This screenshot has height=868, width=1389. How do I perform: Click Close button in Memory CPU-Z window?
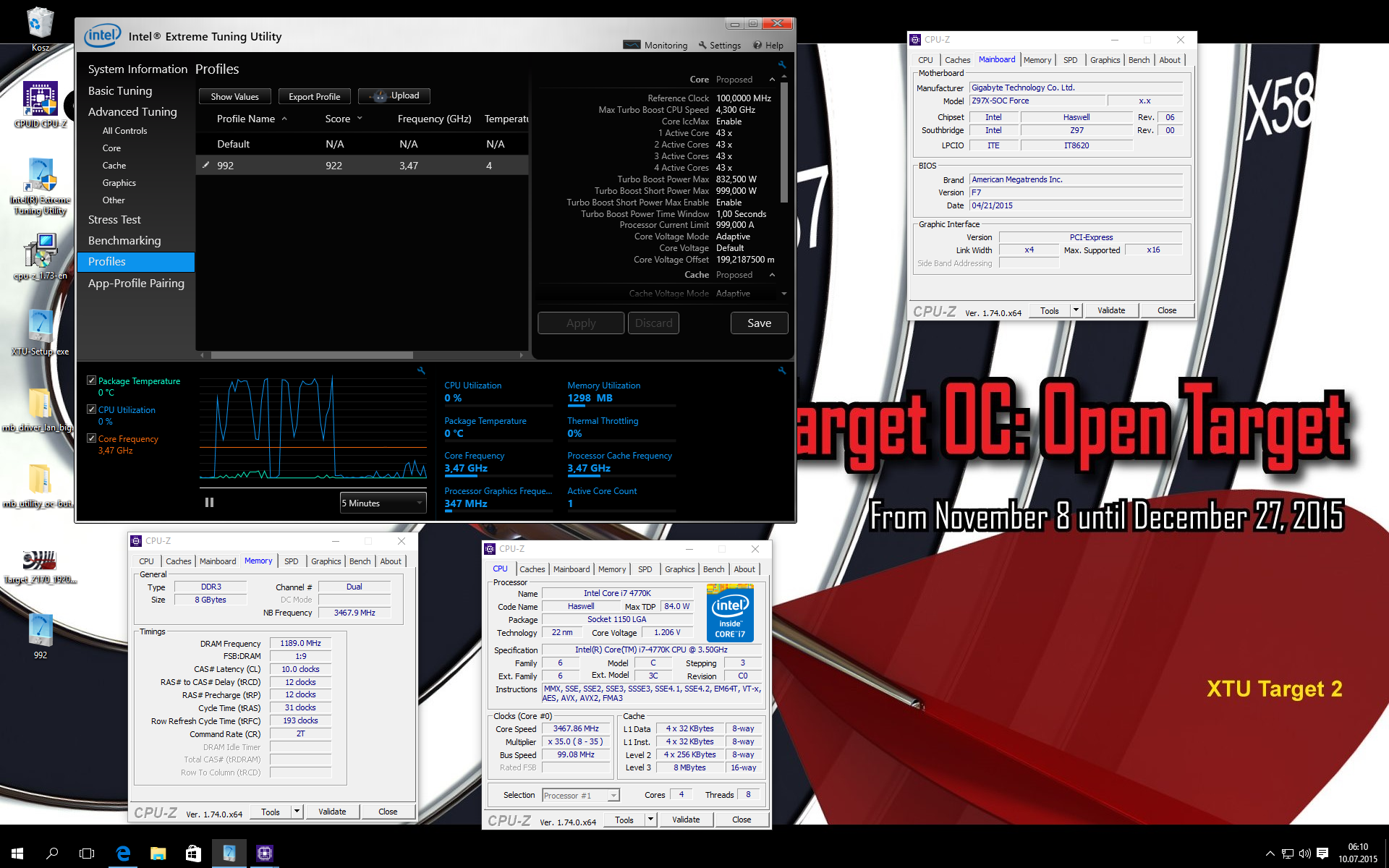(x=388, y=812)
